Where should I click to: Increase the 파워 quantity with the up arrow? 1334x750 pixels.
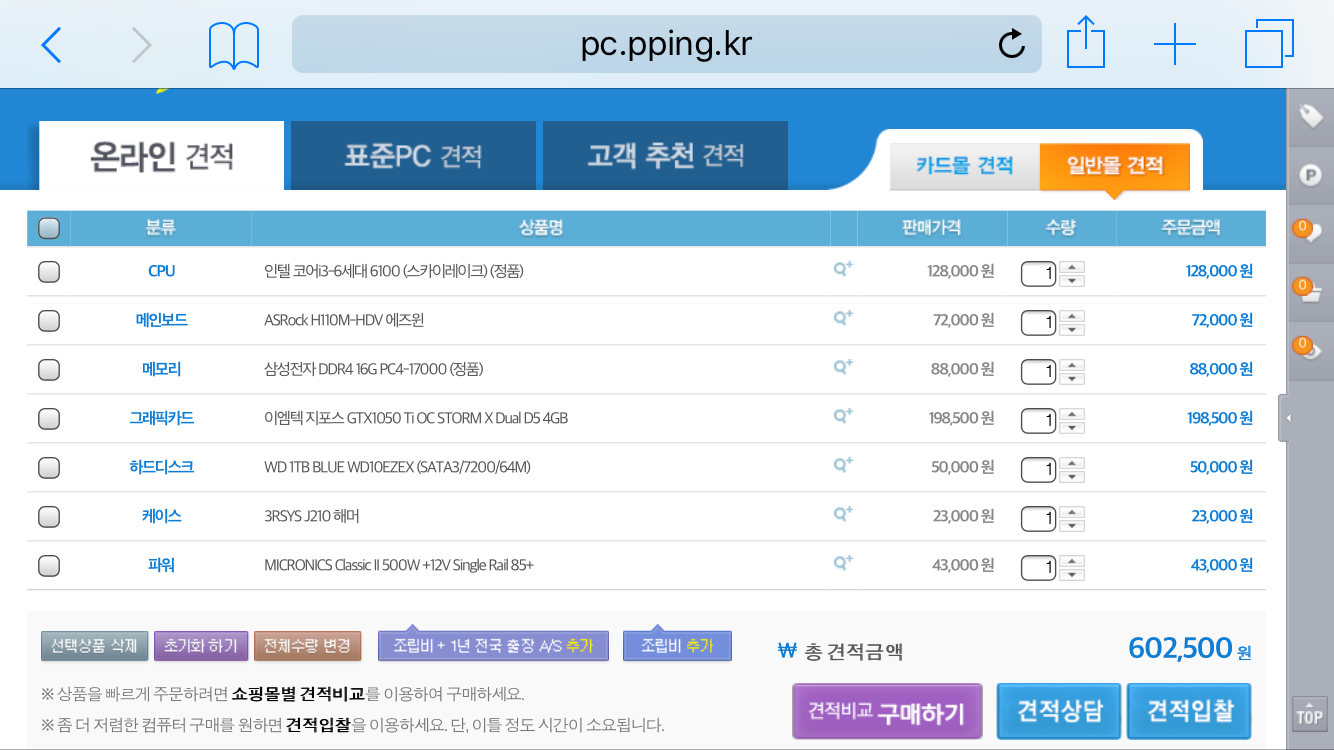pos(1072,560)
